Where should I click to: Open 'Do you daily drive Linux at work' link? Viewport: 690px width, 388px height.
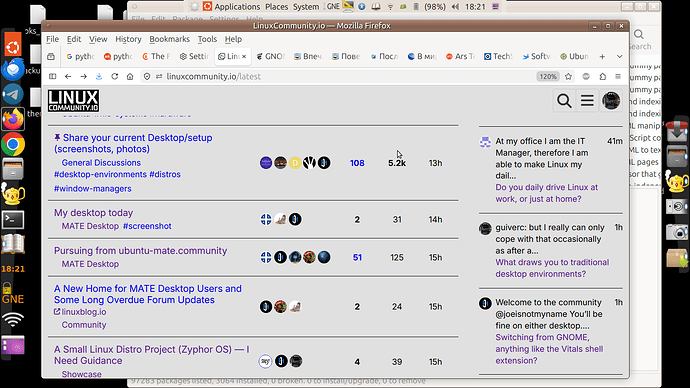pyautogui.click(x=547, y=193)
